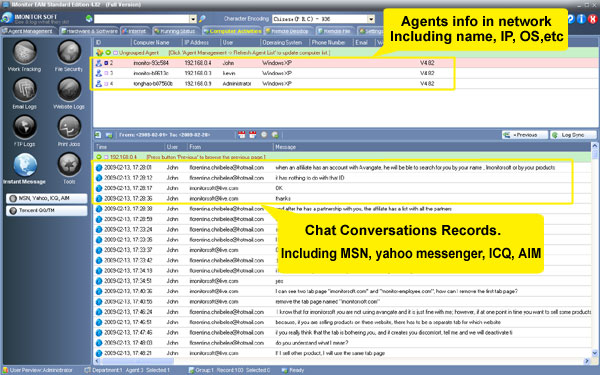This screenshot has height=375, width=600.
Task: Click 'User Preview:Administrator' in status bar
Action: 38,370
